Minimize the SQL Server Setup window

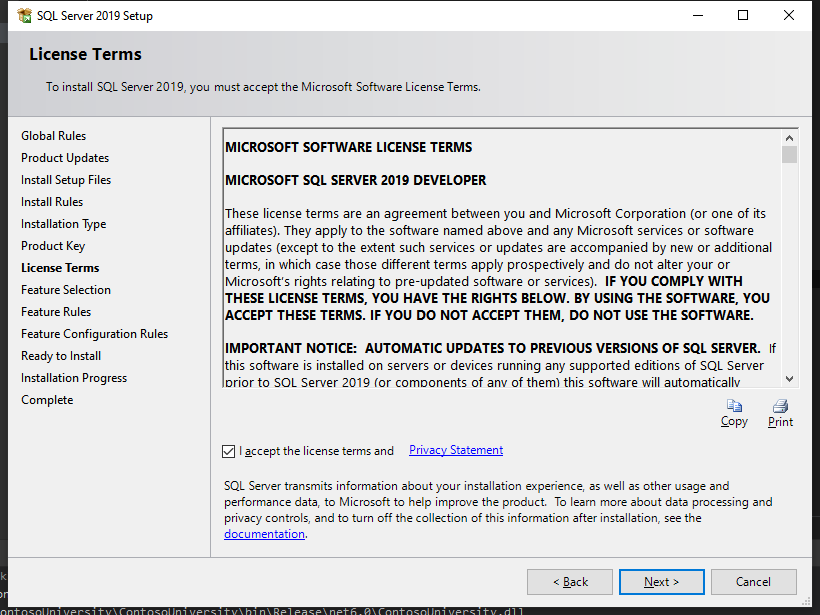click(697, 16)
